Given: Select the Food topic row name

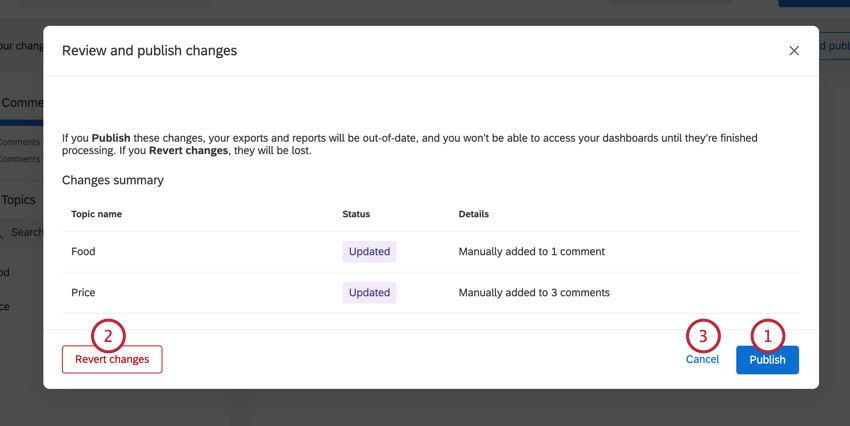Looking at the screenshot, I should coord(84,252).
